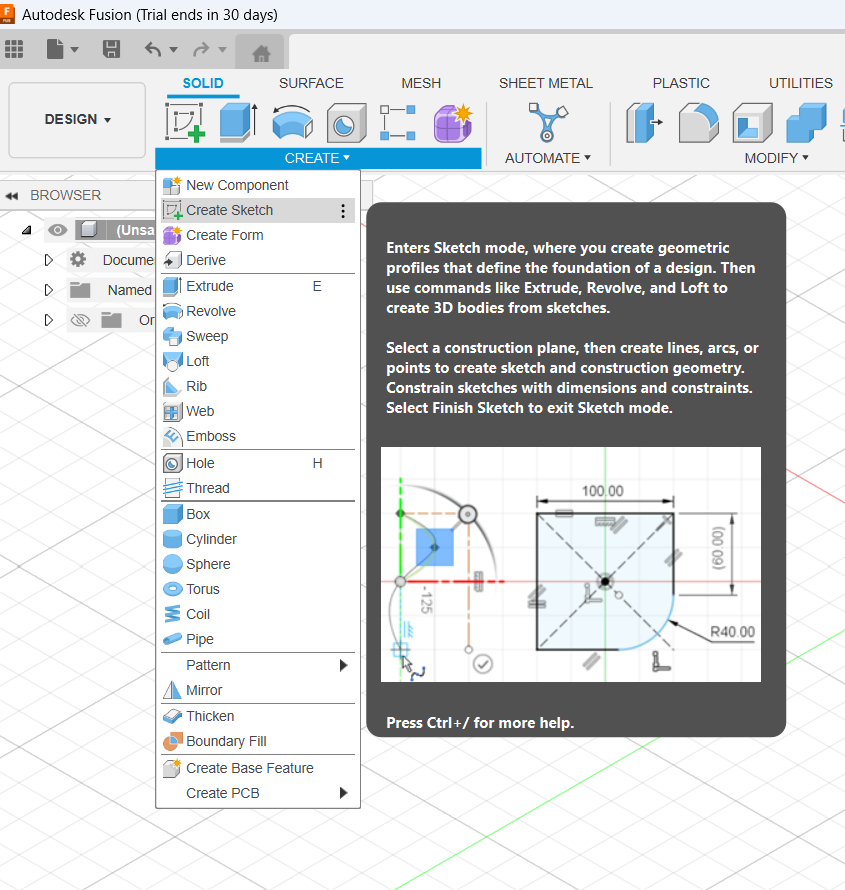
Task: Expand Named Views tree node
Action: pyautogui.click(x=49, y=290)
